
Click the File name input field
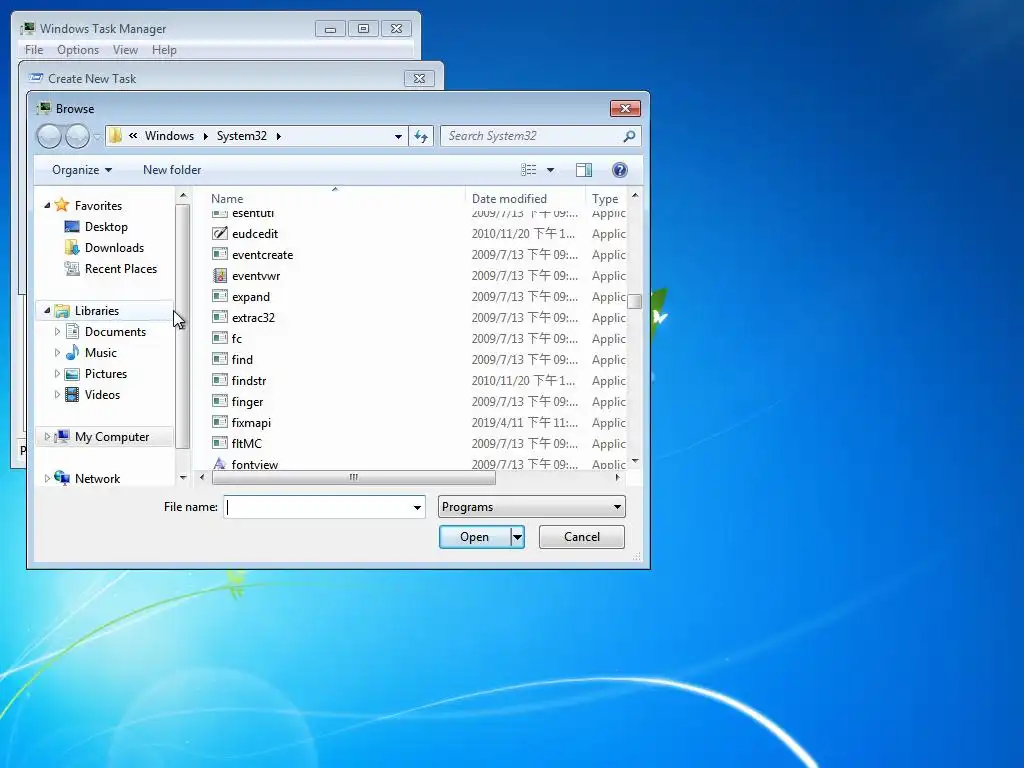pyautogui.click(x=317, y=507)
